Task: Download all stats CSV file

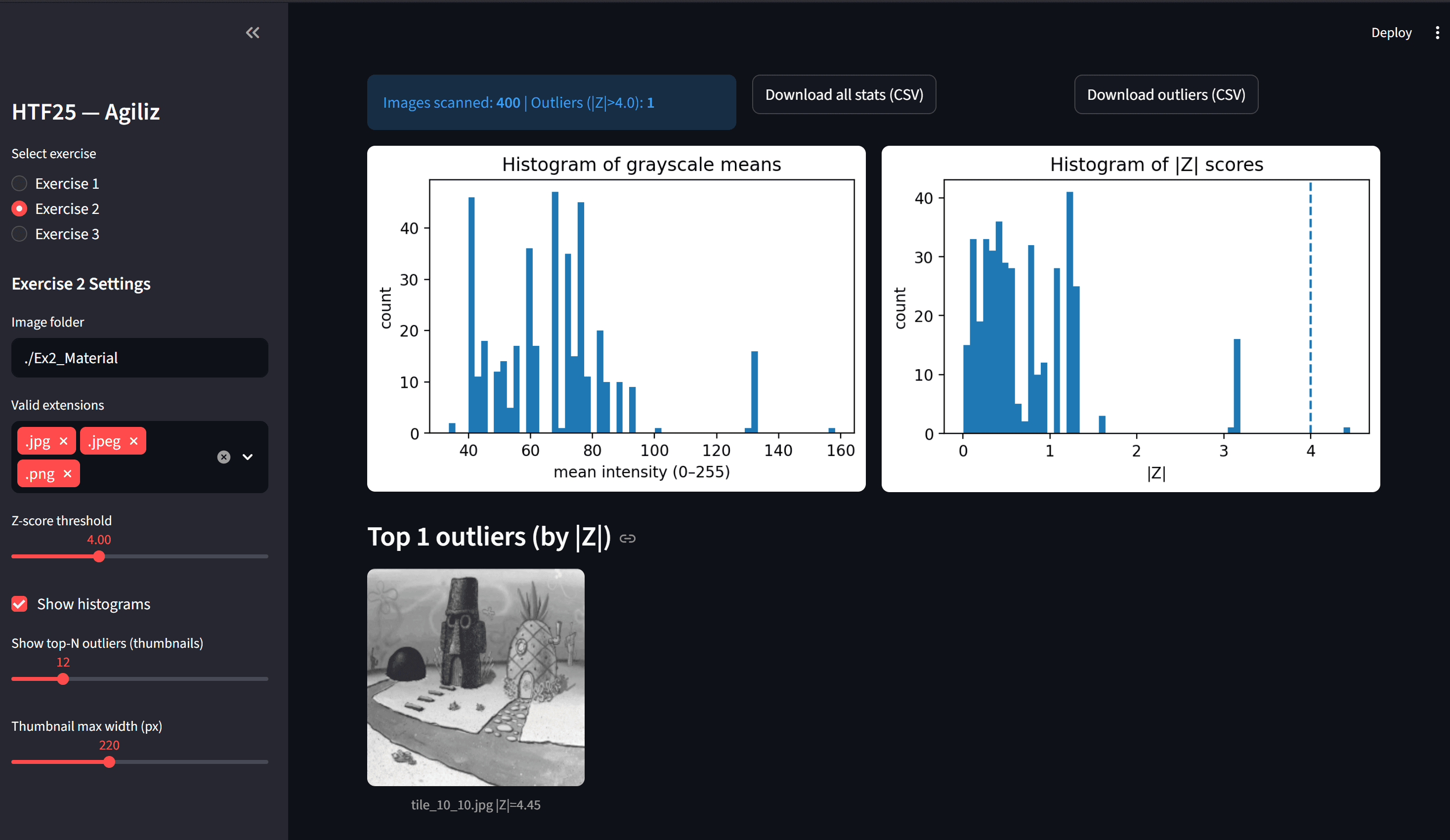Action: [x=844, y=94]
